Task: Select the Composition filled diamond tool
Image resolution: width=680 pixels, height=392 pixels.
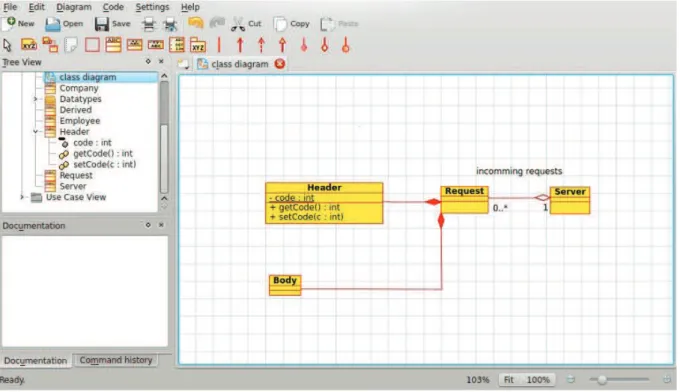Action: [x=304, y=45]
